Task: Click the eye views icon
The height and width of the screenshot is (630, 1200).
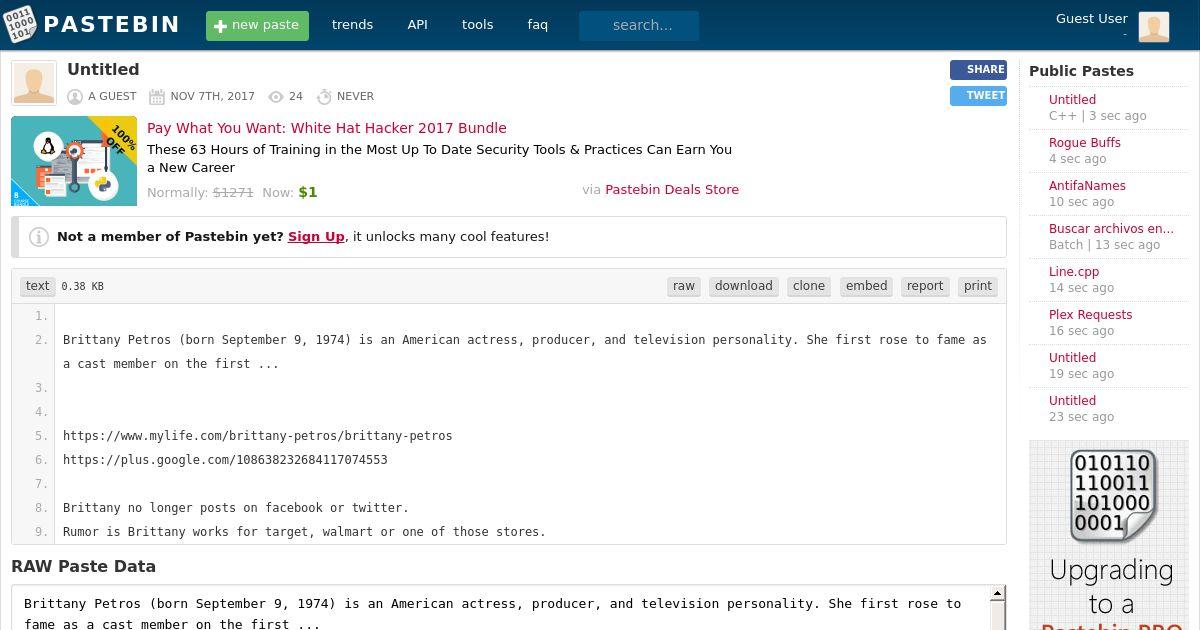Action: (276, 97)
